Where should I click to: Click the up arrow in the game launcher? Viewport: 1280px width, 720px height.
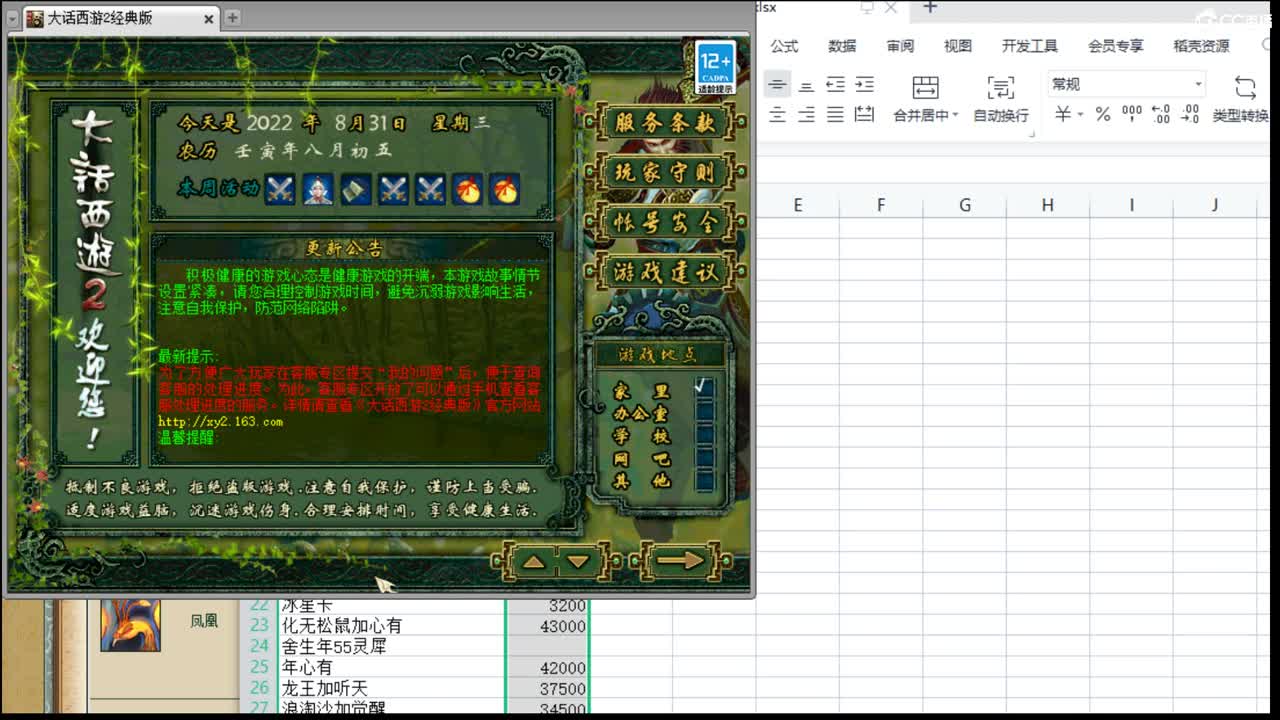click(534, 562)
